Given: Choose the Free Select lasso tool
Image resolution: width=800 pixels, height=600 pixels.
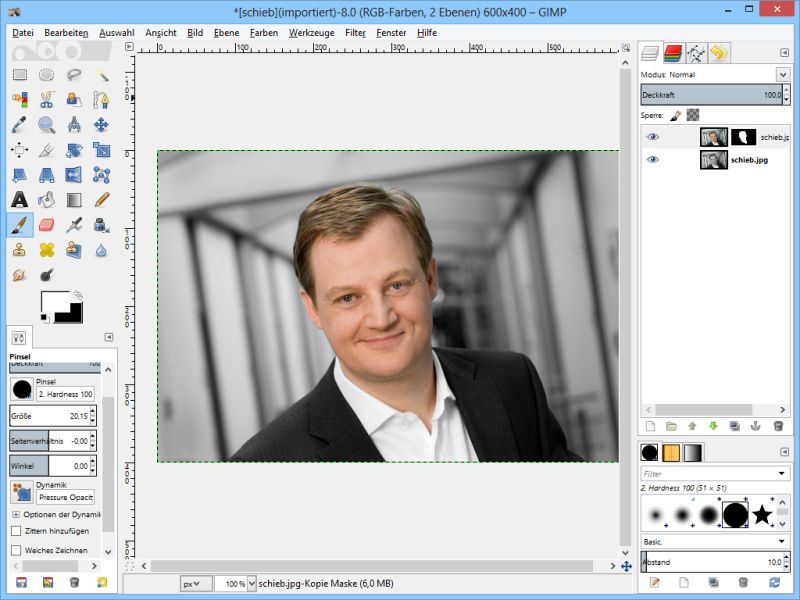Looking at the screenshot, I should (x=74, y=75).
